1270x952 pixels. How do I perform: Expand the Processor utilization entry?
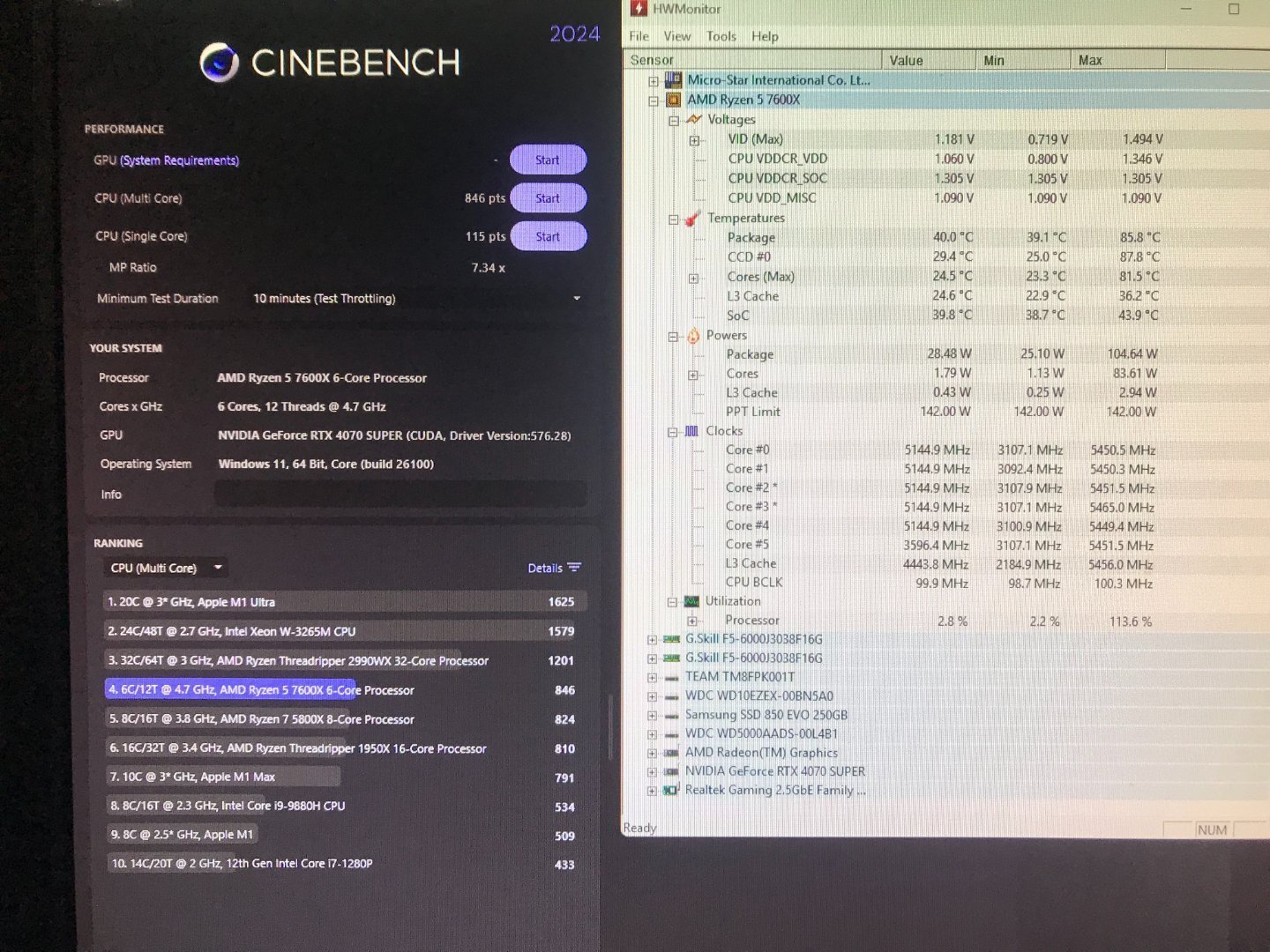(692, 621)
